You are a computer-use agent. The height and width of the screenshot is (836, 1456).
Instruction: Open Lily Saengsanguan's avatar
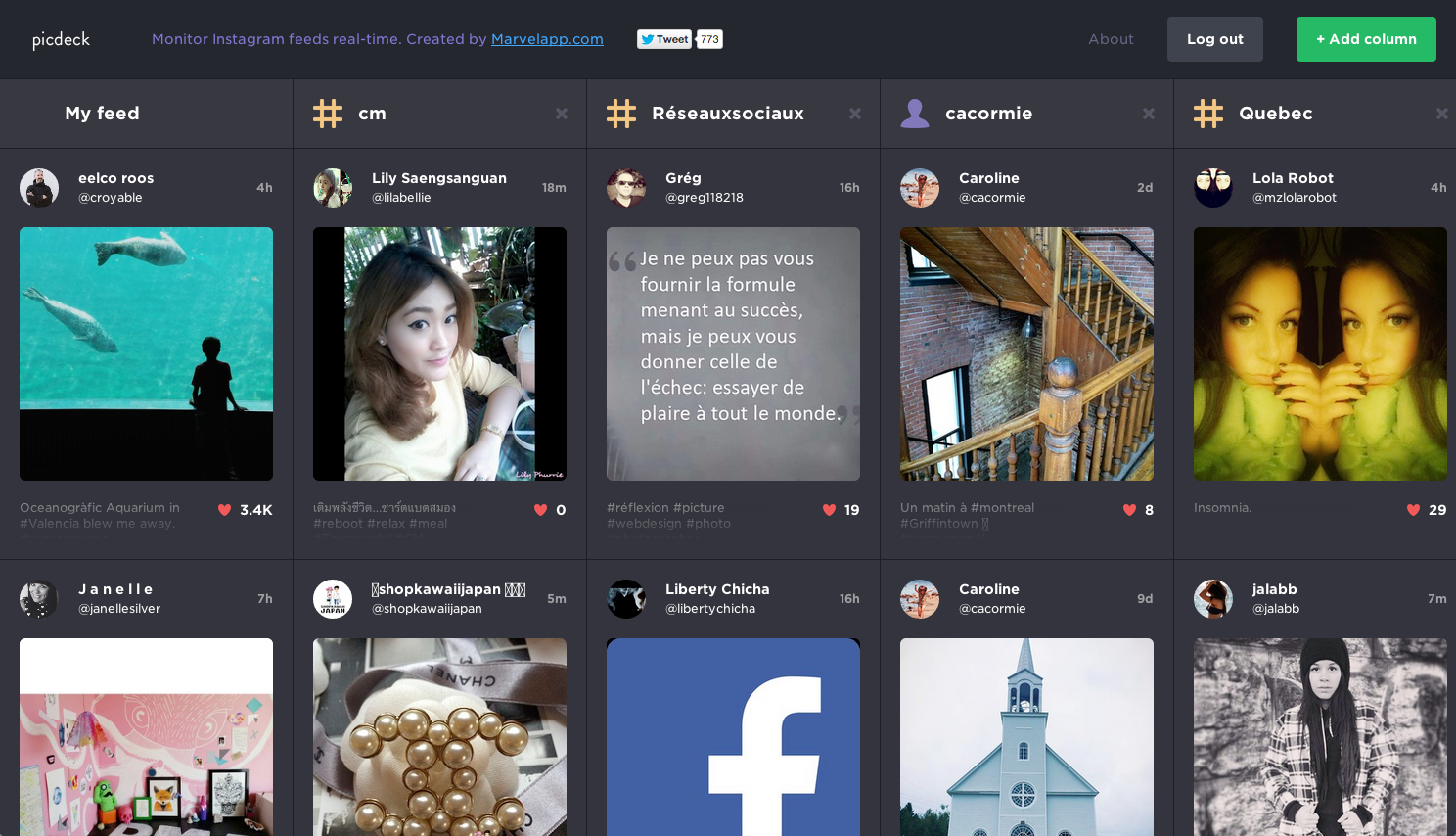tap(333, 188)
